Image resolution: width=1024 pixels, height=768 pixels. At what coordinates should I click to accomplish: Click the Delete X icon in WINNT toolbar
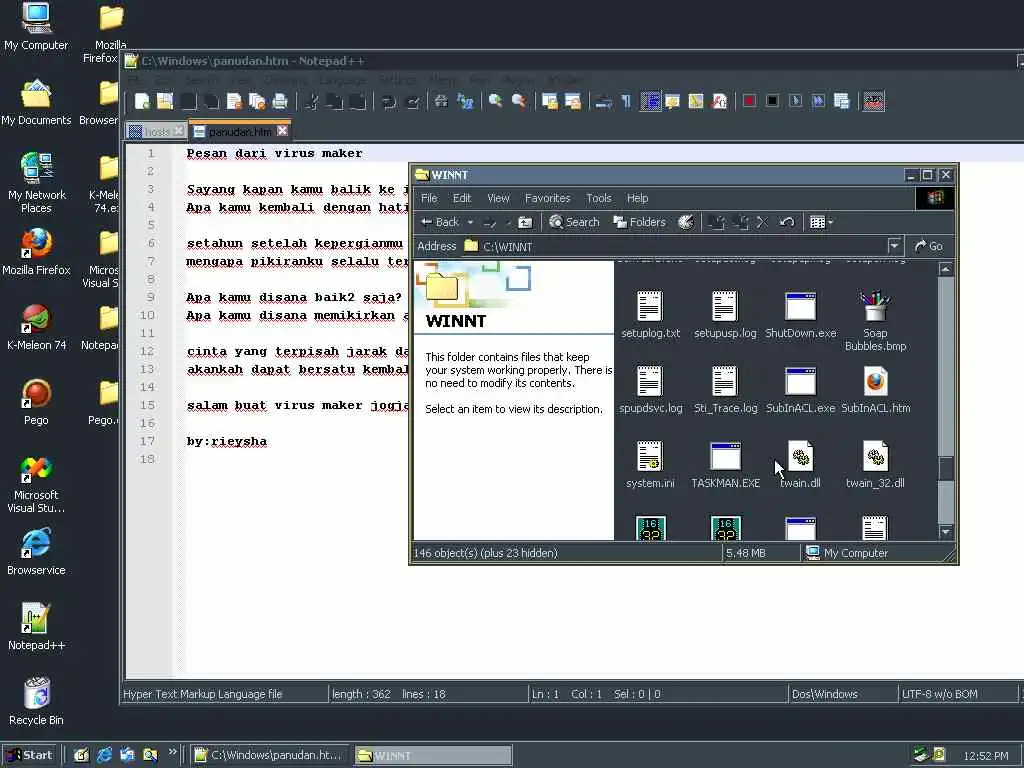tap(761, 223)
